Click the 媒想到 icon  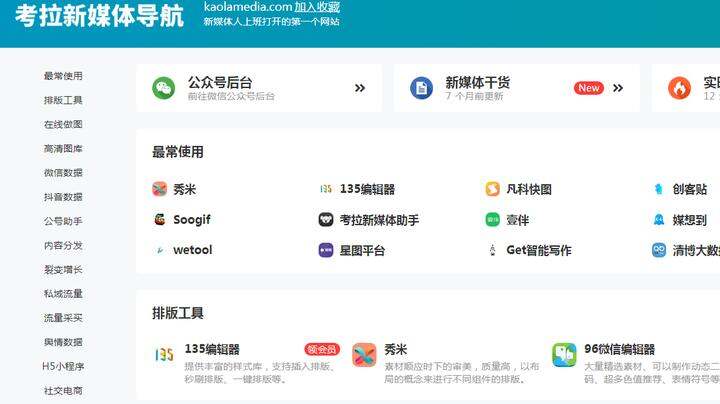point(659,219)
